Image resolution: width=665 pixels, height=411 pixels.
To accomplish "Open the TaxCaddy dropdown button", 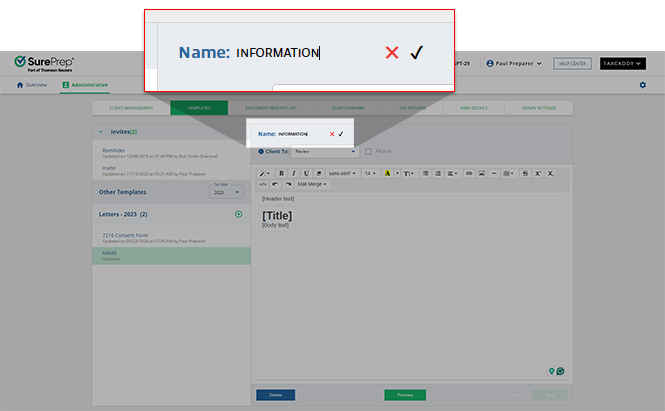I will click(x=623, y=64).
